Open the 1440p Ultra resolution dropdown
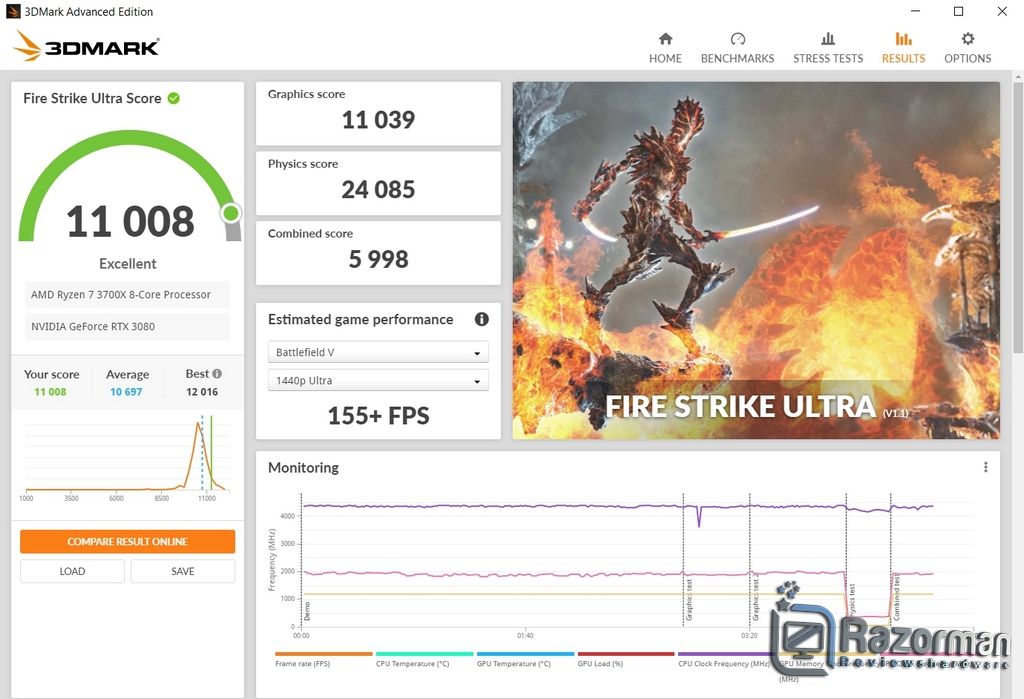 click(x=378, y=380)
